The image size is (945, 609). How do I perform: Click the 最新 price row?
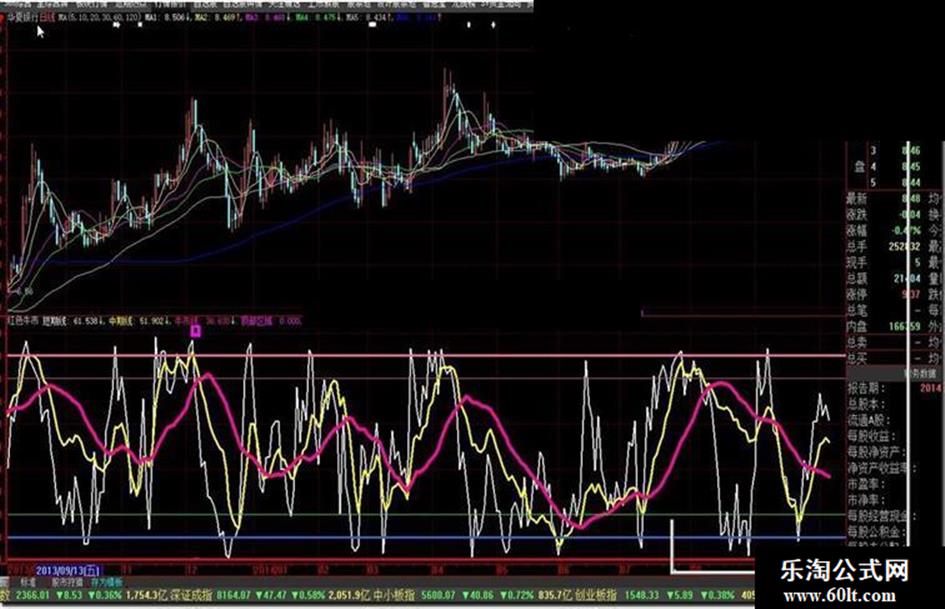884,198
